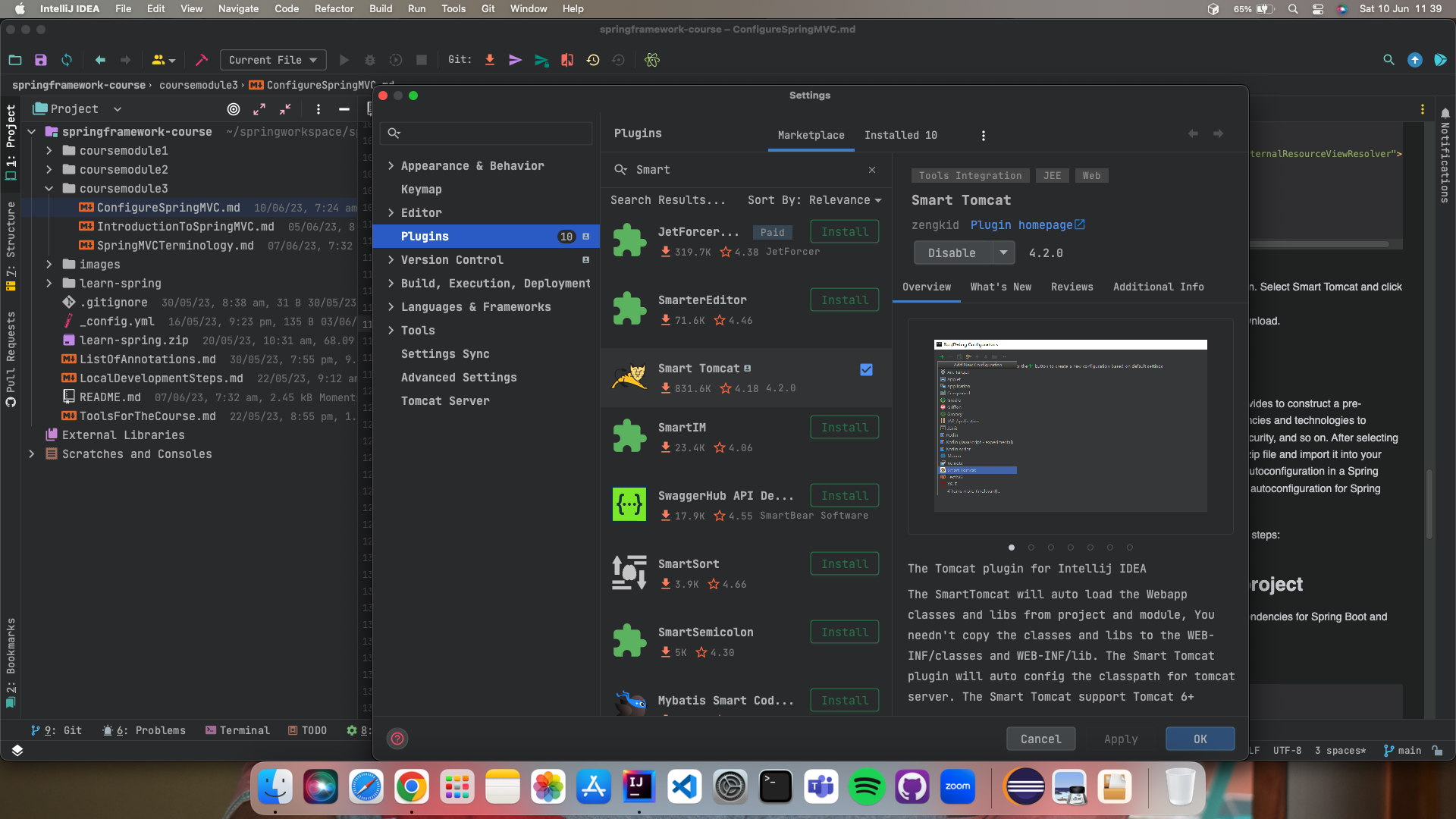This screenshot has width=1456, height=819.
Task: Open the Refactor menu in menu bar
Action: click(x=334, y=8)
